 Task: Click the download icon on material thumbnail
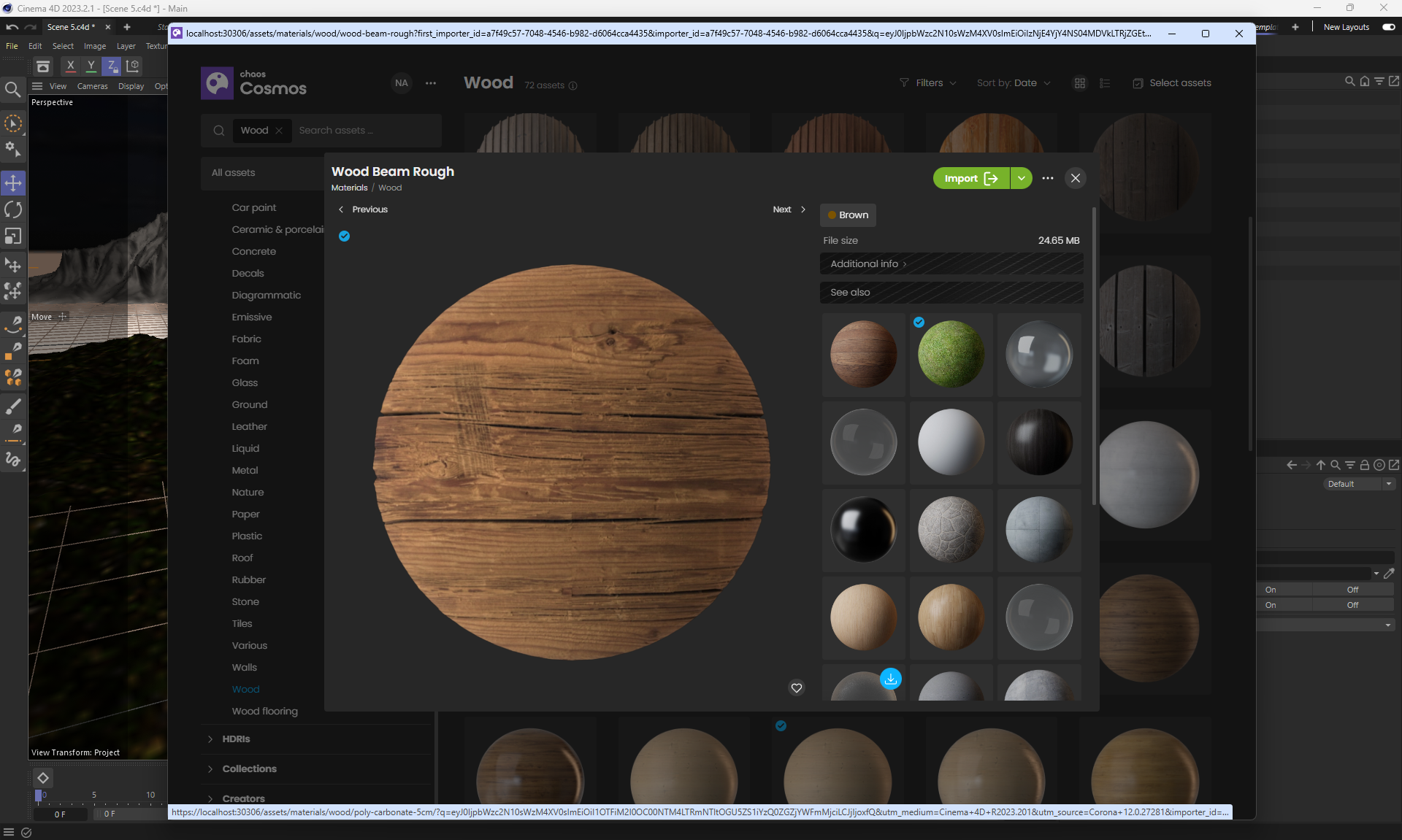pyautogui.click(x=890, y=679)
